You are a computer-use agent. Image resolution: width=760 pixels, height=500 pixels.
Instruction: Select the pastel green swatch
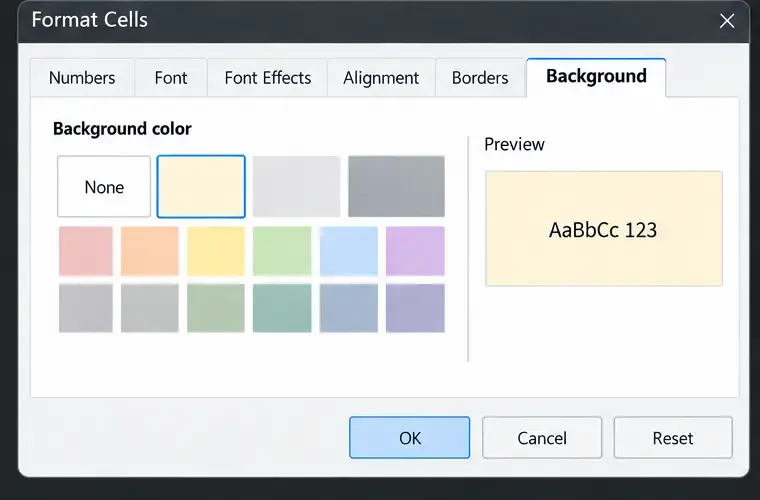(x=282, y=251)
